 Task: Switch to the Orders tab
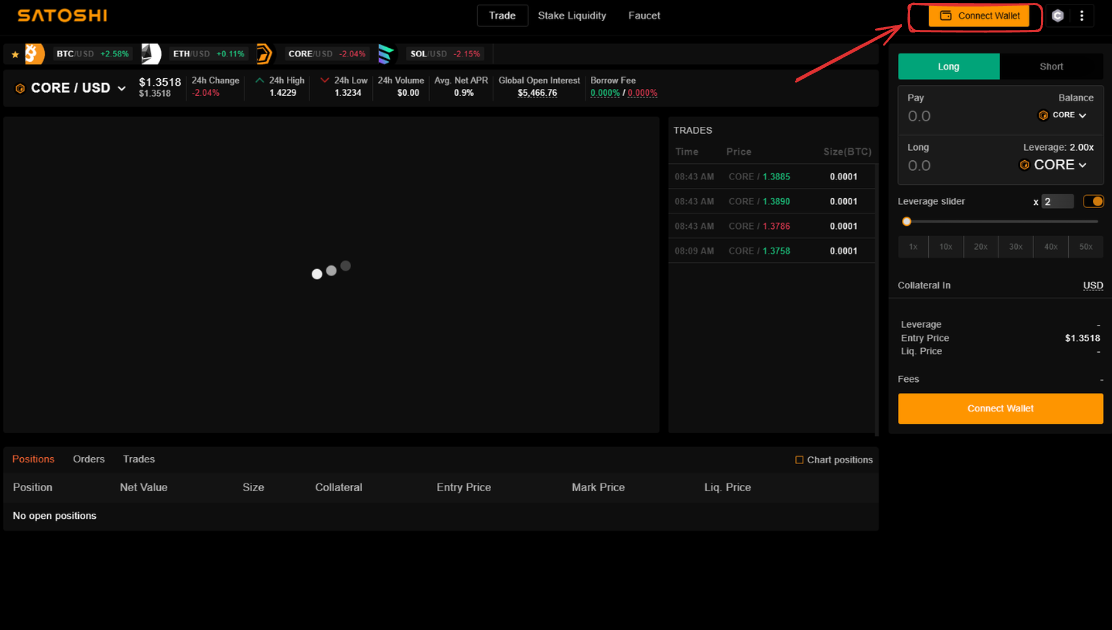point(89,459)
